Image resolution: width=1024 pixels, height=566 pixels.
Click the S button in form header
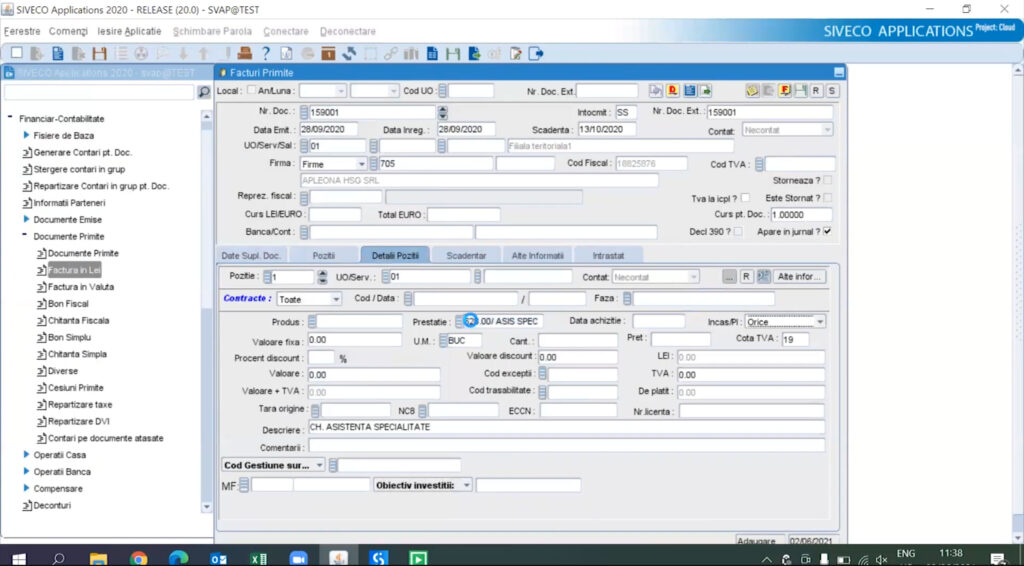(x=831, y=91)
